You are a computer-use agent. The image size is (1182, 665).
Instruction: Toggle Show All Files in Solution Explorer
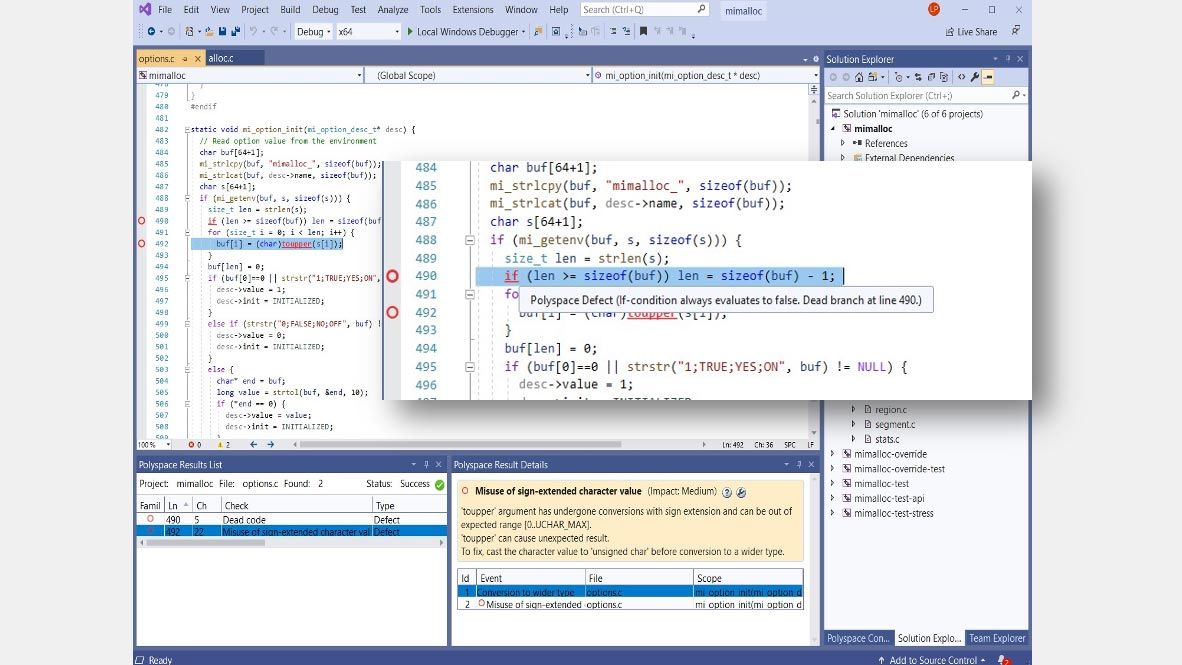click(x=944, y=77)
